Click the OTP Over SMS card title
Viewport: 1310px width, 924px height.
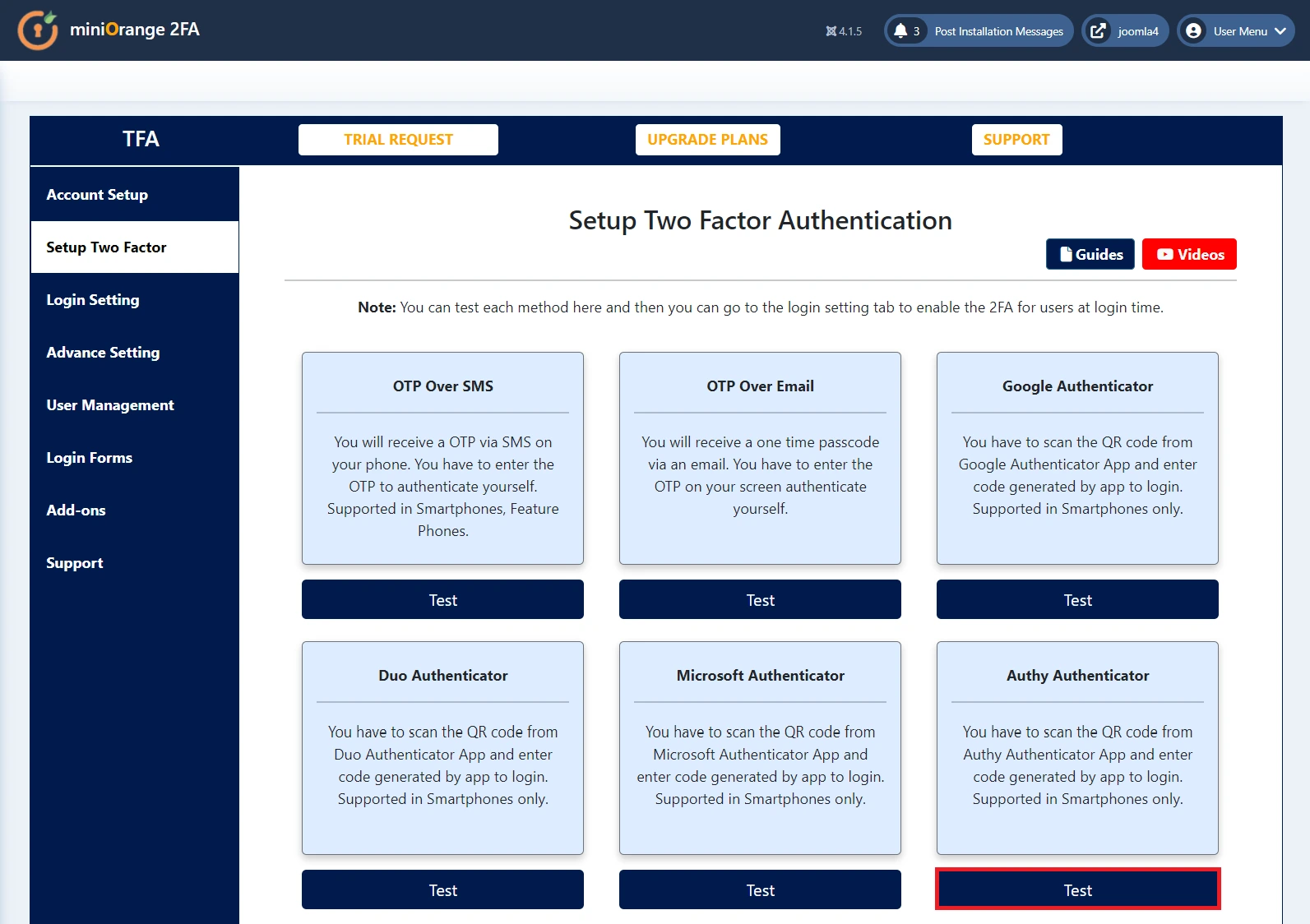tap(442, 386)
